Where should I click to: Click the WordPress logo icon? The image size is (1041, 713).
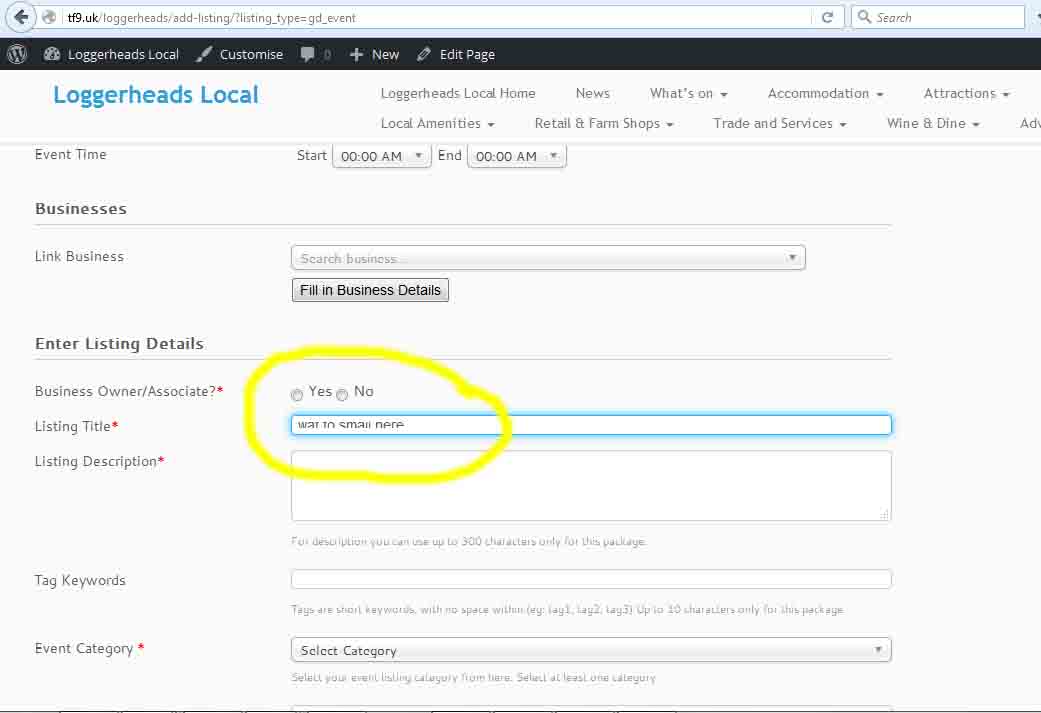(x=17, y=54)
